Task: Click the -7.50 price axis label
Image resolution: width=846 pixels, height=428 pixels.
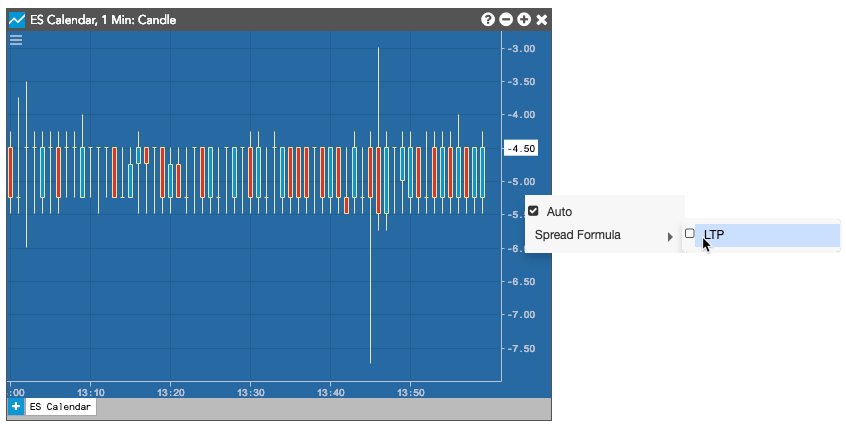Action: click(521, 349)
